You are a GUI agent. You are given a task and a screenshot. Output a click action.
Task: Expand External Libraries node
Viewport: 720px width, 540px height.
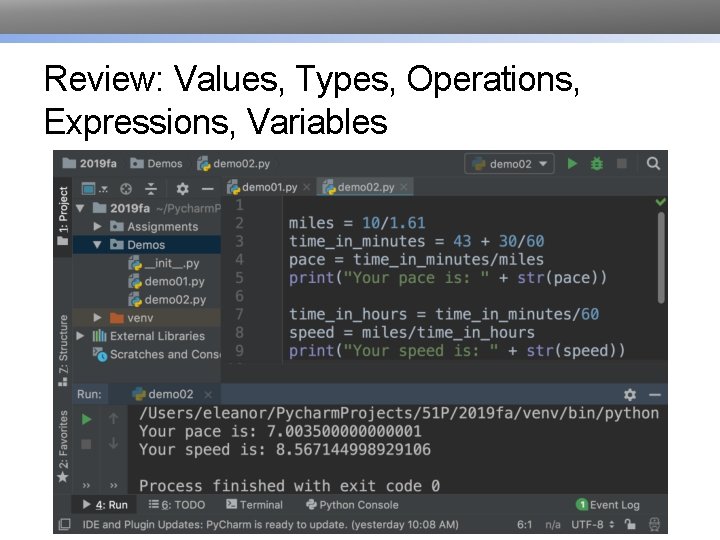coord(80,336)
